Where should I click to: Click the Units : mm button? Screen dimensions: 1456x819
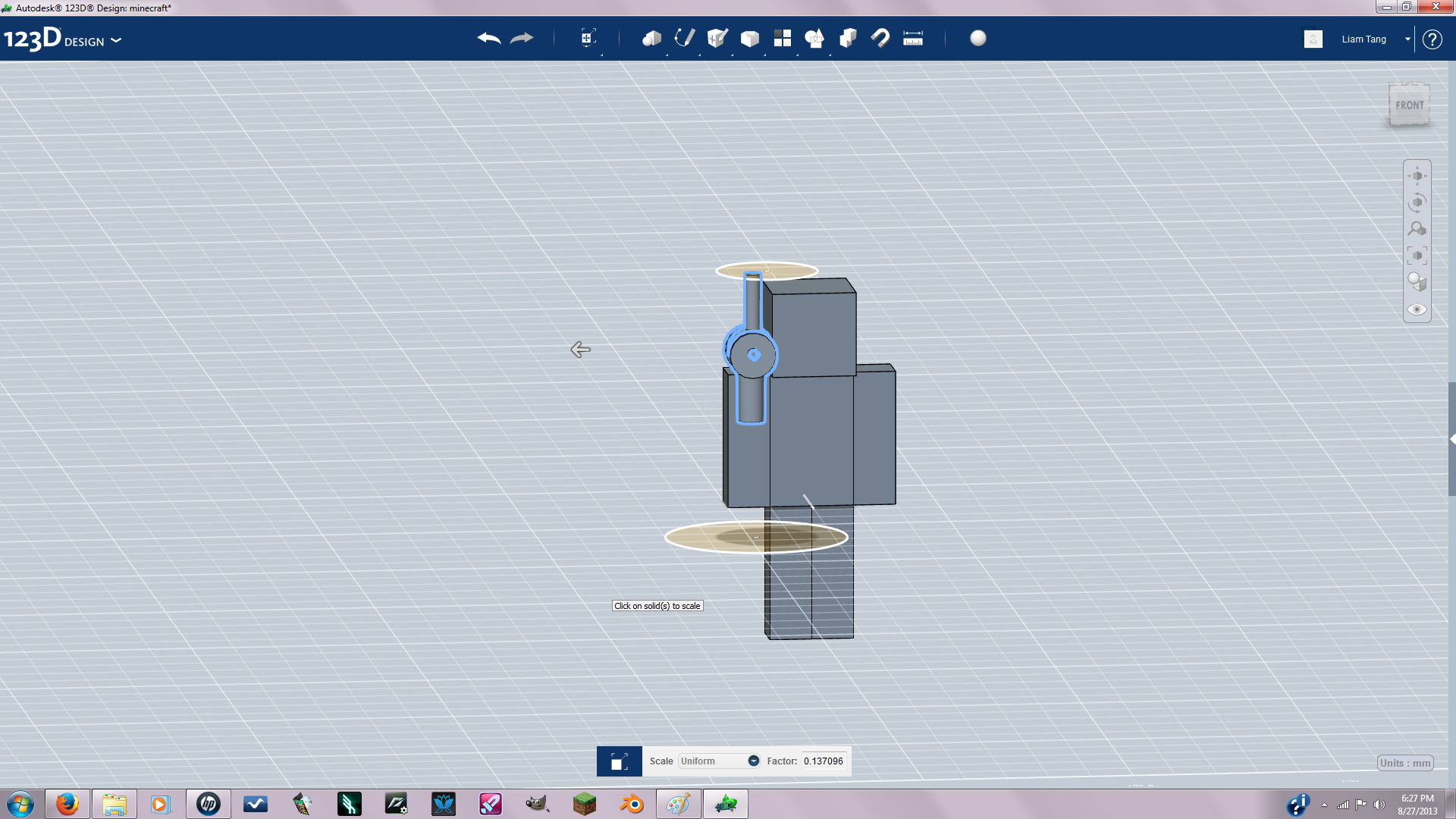pos(1404,764)
